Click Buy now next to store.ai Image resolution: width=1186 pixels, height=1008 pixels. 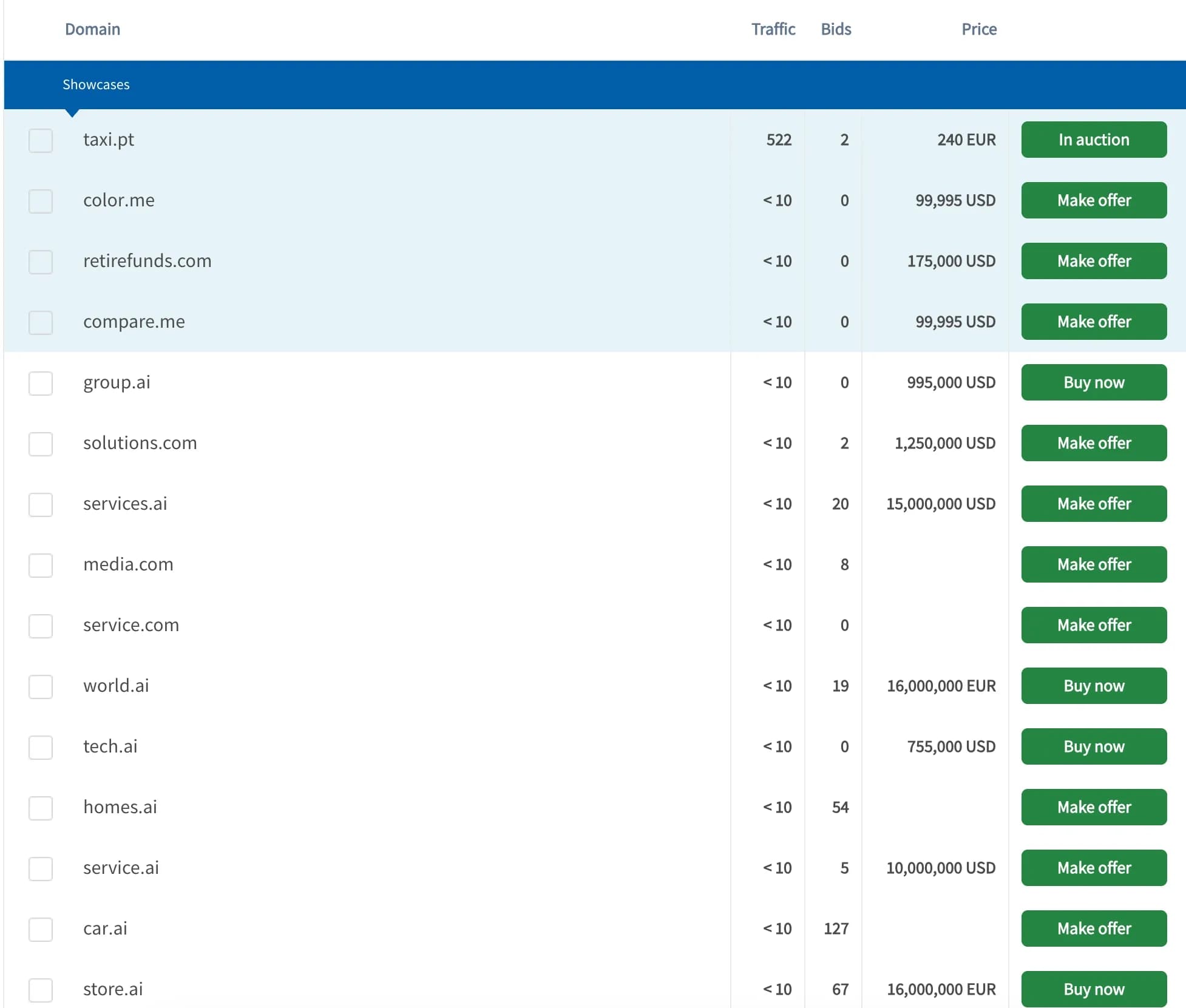point(1094,989)
